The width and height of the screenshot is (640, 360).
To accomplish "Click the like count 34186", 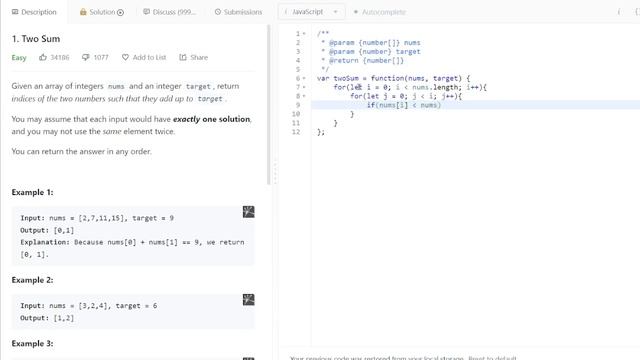I will pos(60,57).
